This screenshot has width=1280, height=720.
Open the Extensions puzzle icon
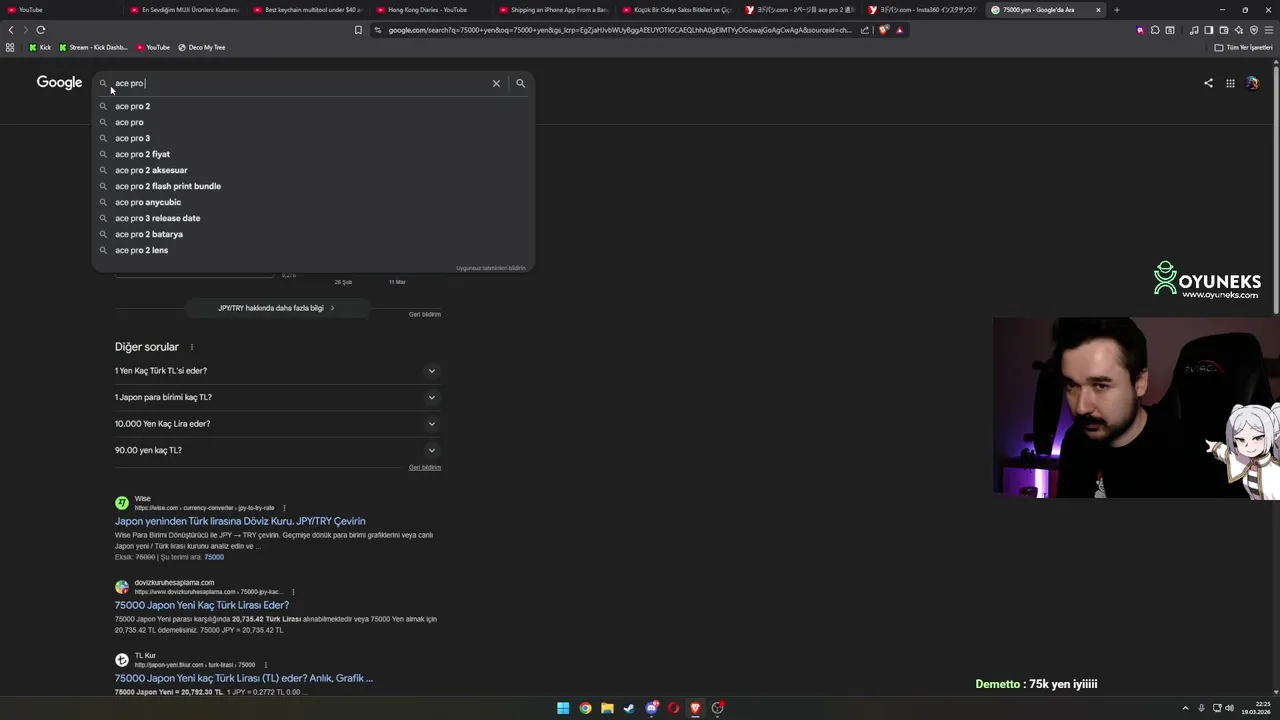click(1155, 30)
